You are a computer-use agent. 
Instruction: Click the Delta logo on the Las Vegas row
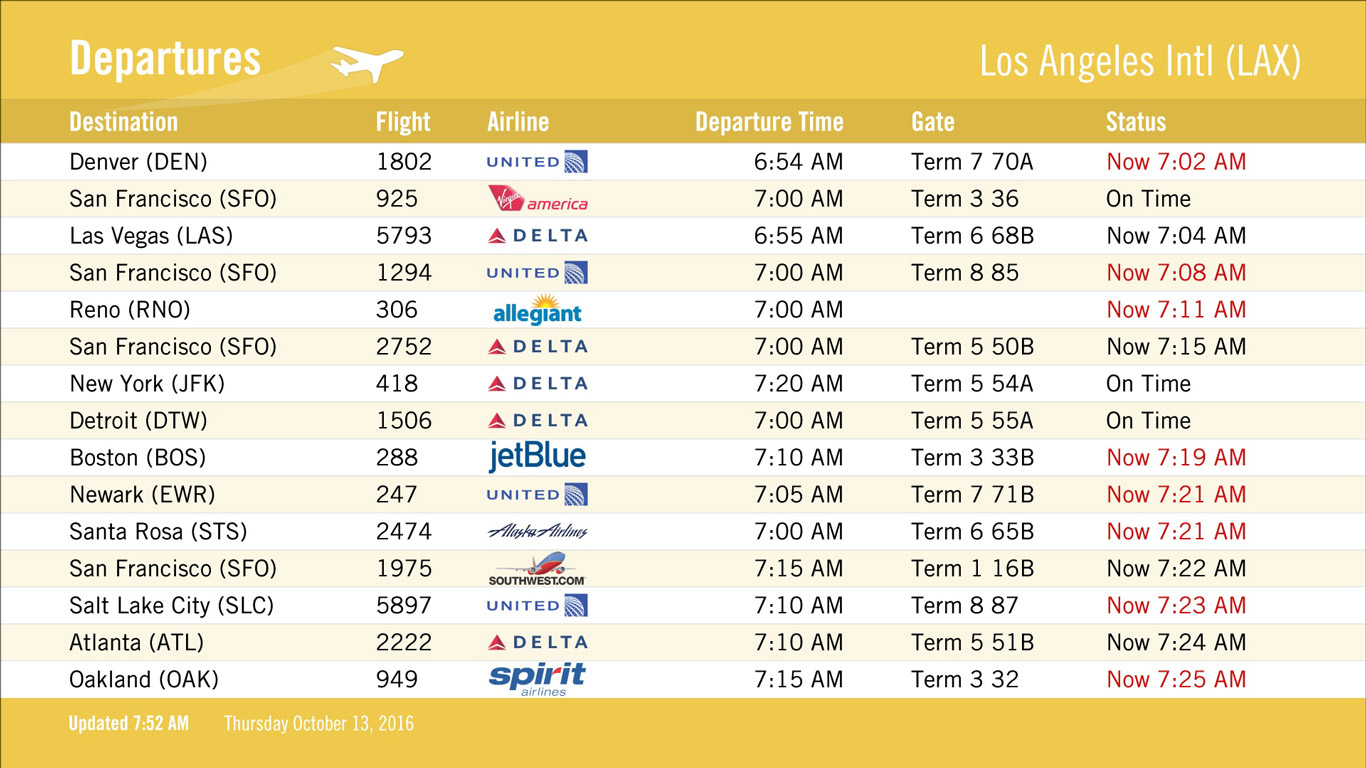(x=537, y=236)
